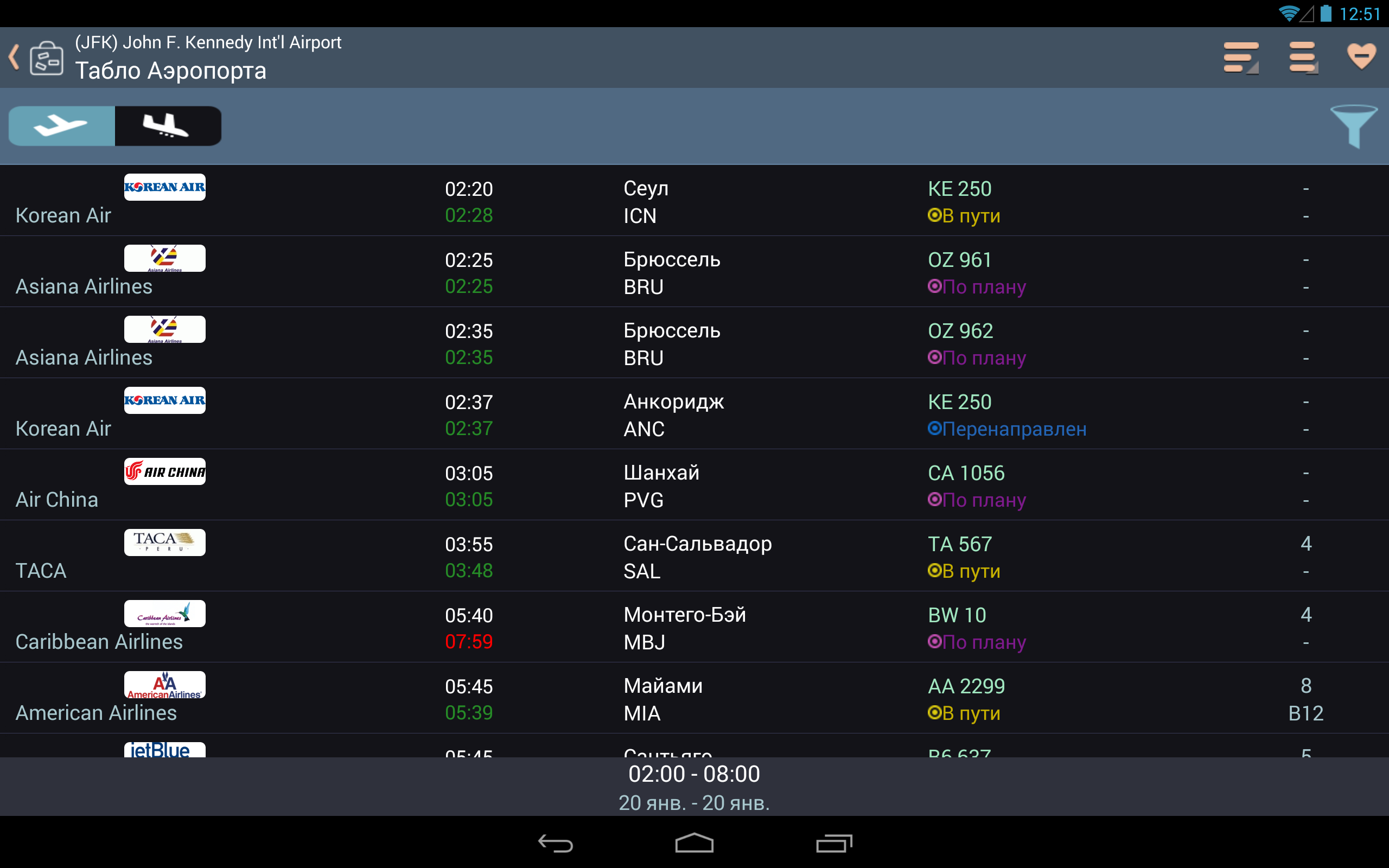Select Asiana flight OZ 962
Image resolution: width=1389 pixels, height=868 pixels.
pos(960,331)
